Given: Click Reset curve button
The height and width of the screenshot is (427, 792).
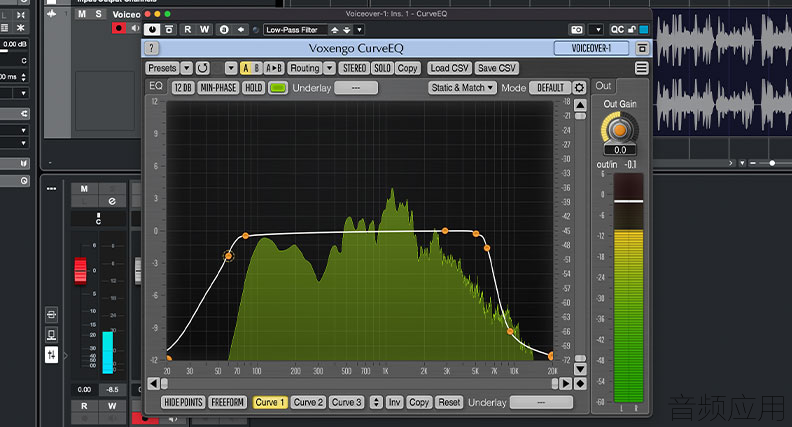Looking at the screenshot, I should coord(449,402).
